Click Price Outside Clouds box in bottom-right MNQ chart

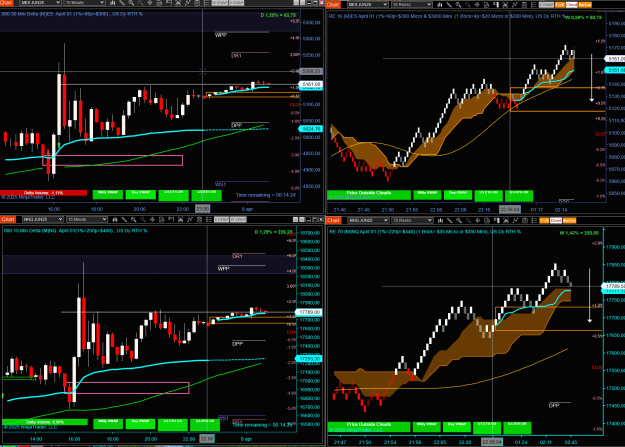click(x=369, y=426)
